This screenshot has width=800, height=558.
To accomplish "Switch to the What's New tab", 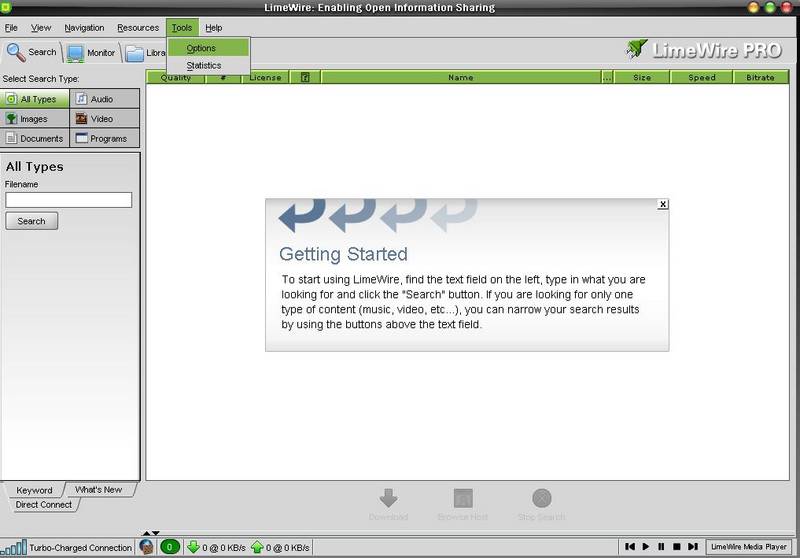I will click(98, 490).
